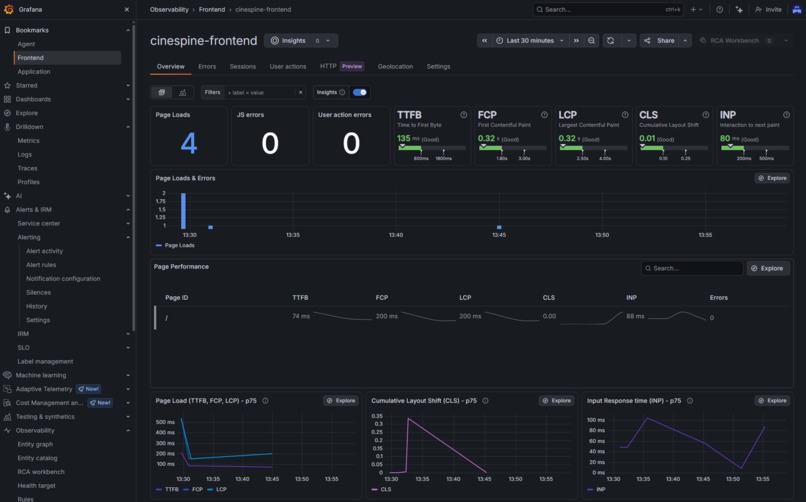Screen dimensions: 806x502
Task: Open the Share options dropdown arrow
Action: [685, 41]
